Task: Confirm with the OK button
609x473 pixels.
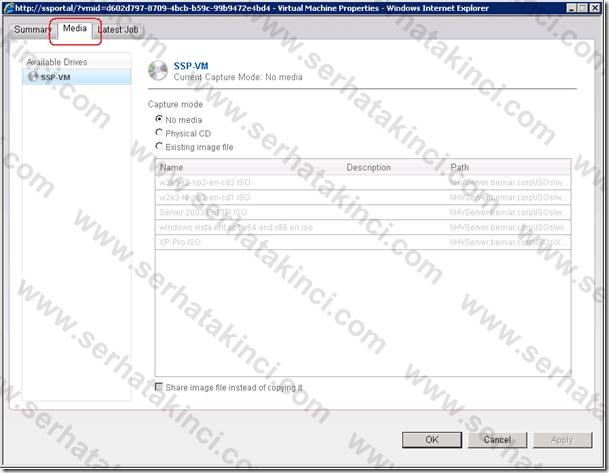Action: point(432,440)
